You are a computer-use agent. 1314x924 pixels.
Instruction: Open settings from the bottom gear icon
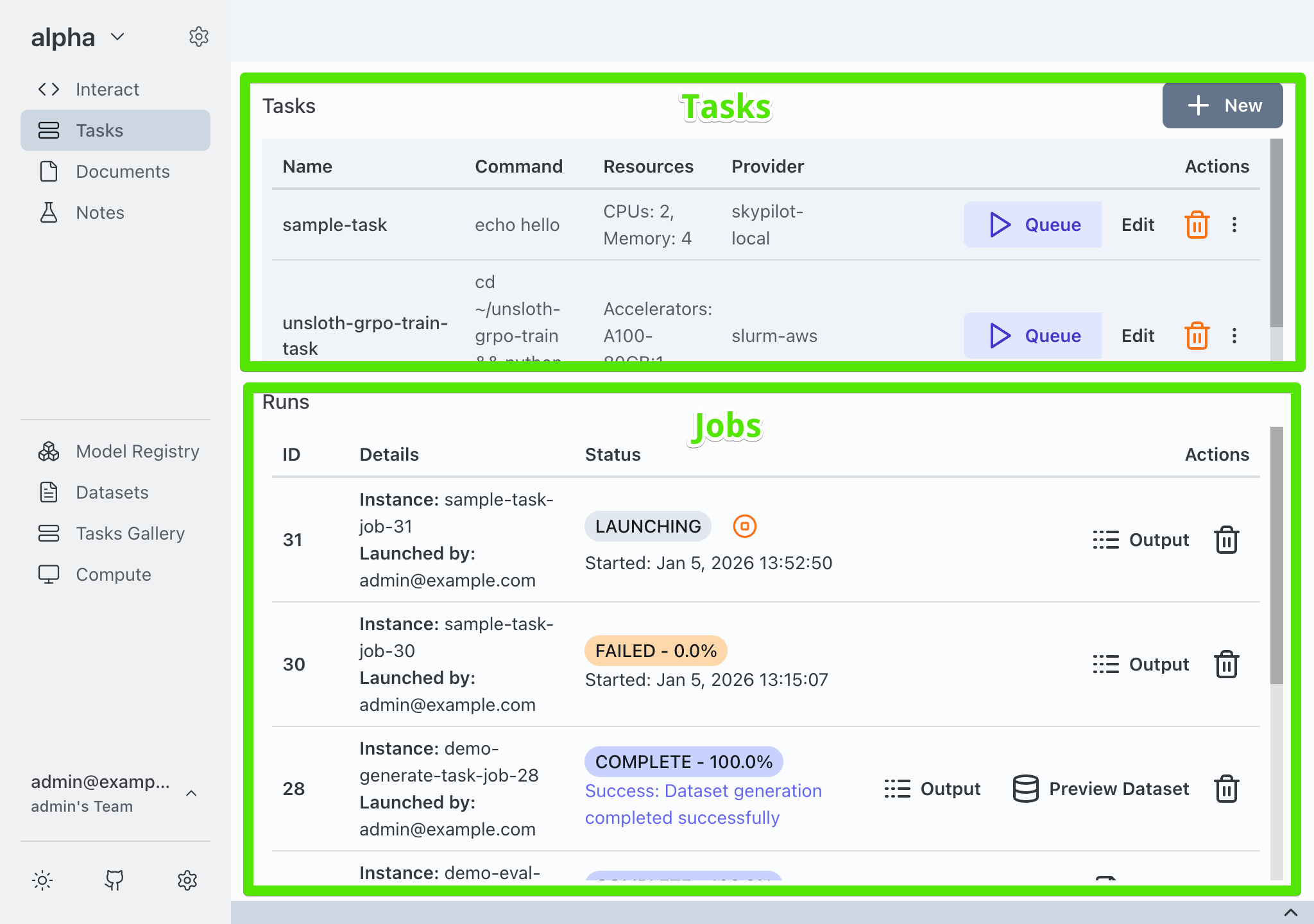click(x=187, y=880)
